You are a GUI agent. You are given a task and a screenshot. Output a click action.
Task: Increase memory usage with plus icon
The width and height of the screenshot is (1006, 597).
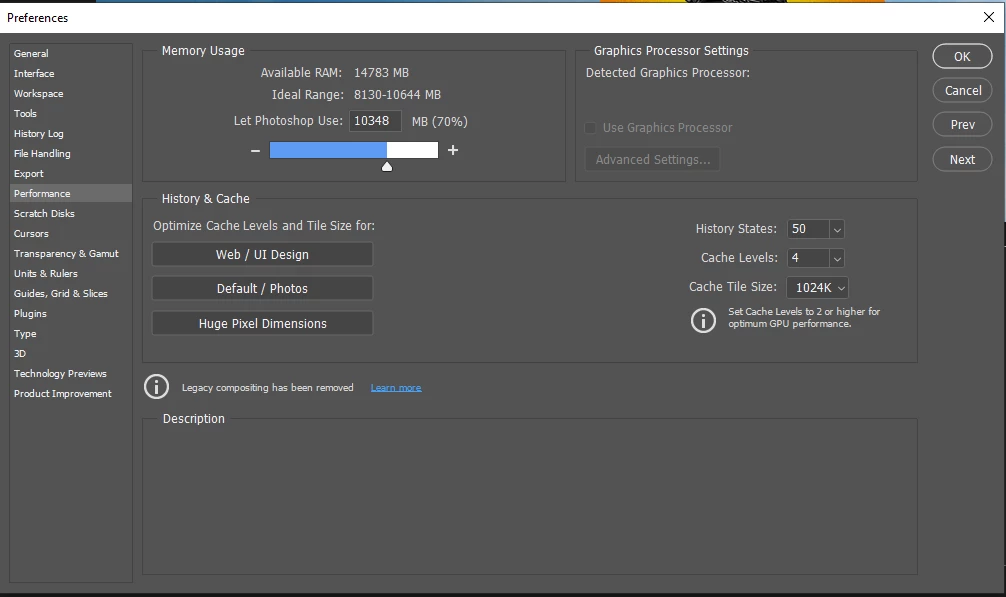453,150
